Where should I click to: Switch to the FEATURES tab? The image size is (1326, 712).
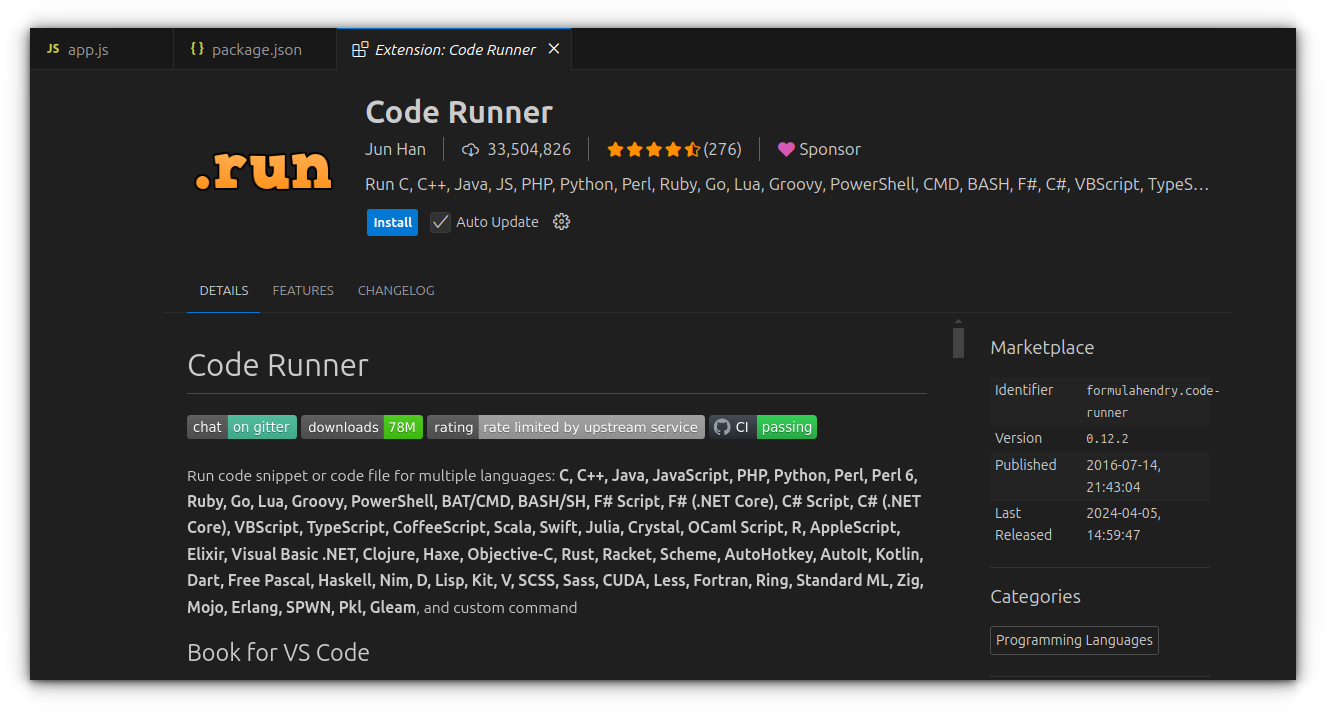tap(303, 290)
